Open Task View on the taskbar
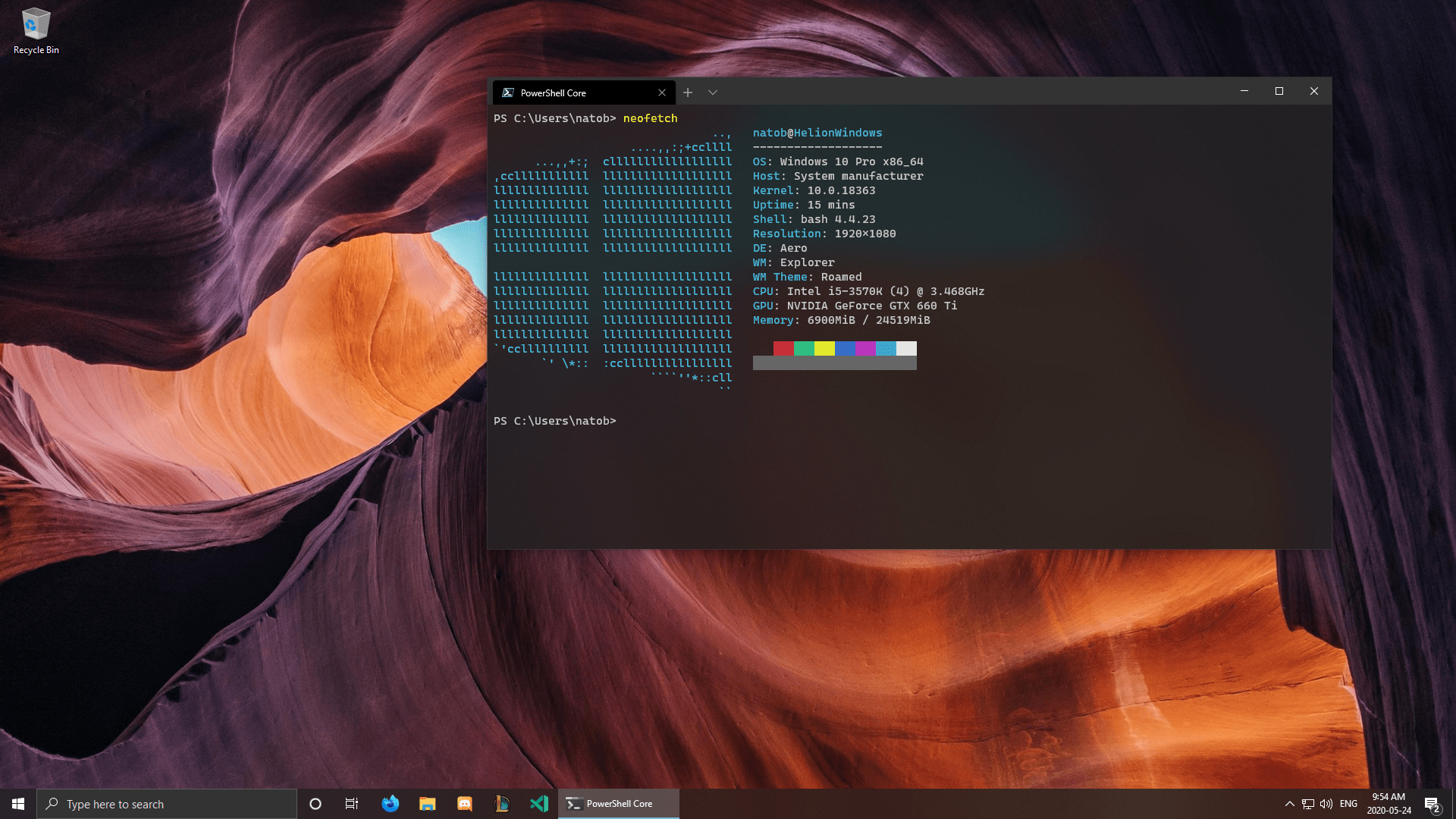The width and height of the screenshot is (1456, 819). tap(352, 804)
